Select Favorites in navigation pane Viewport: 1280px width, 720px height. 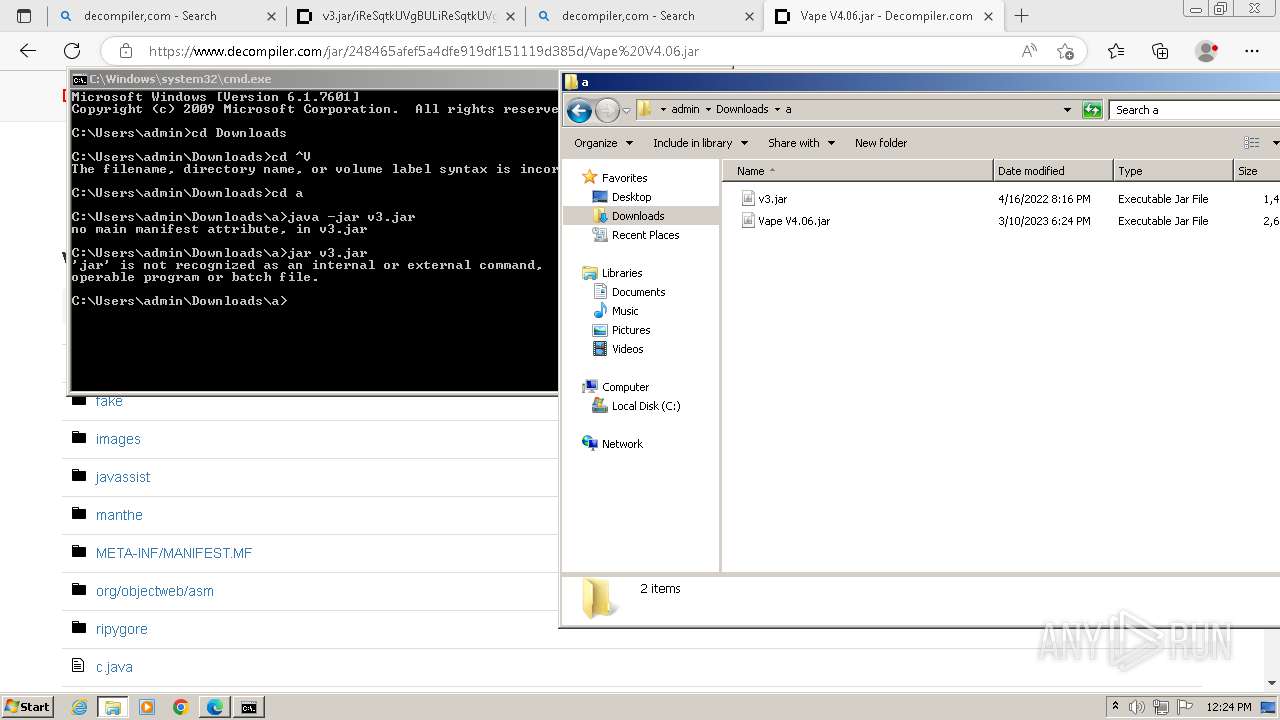(x=624, y=178)
